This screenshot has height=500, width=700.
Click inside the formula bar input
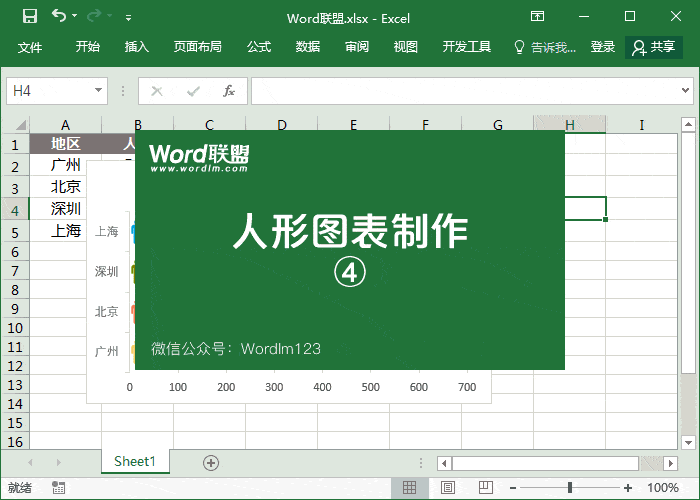[464, 91]
